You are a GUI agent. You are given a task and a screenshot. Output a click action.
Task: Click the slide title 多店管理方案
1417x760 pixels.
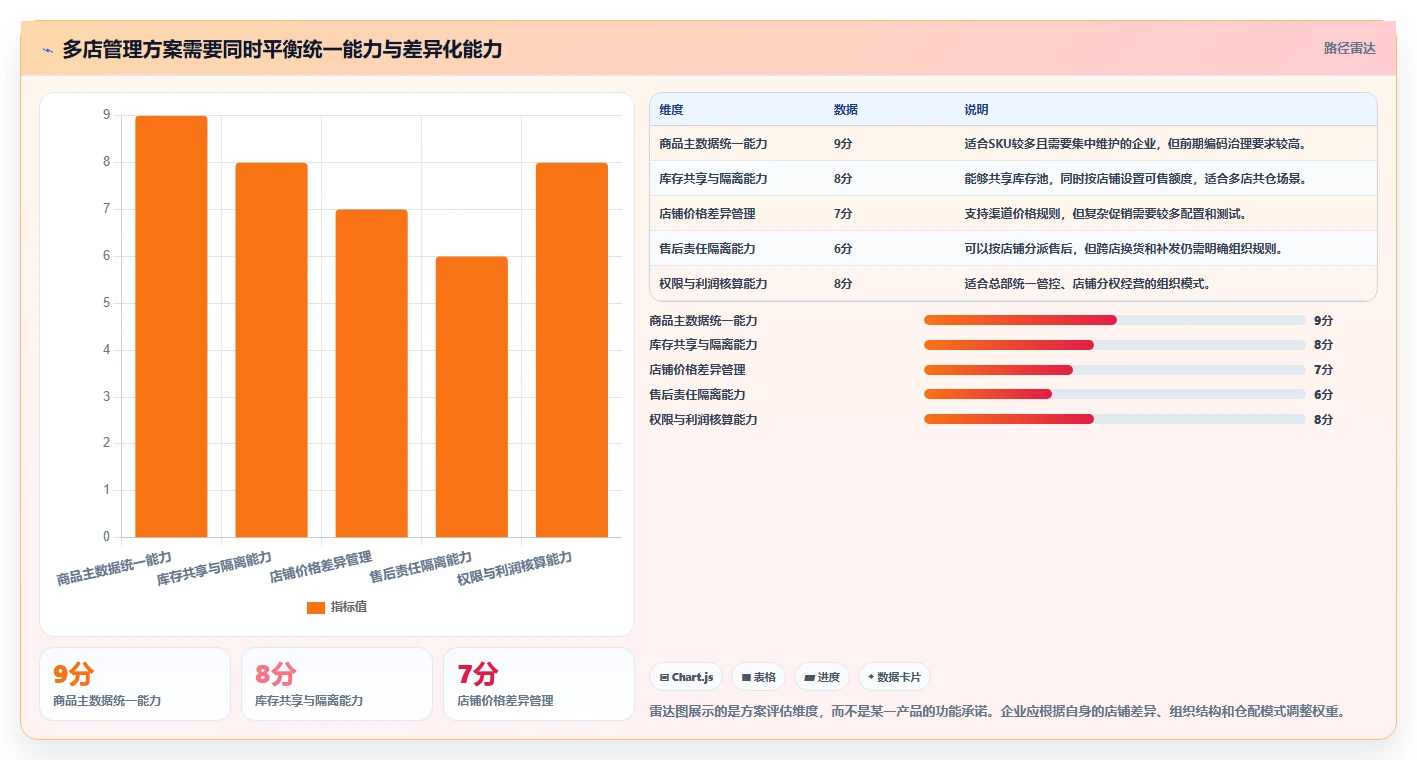click(282, 49)
